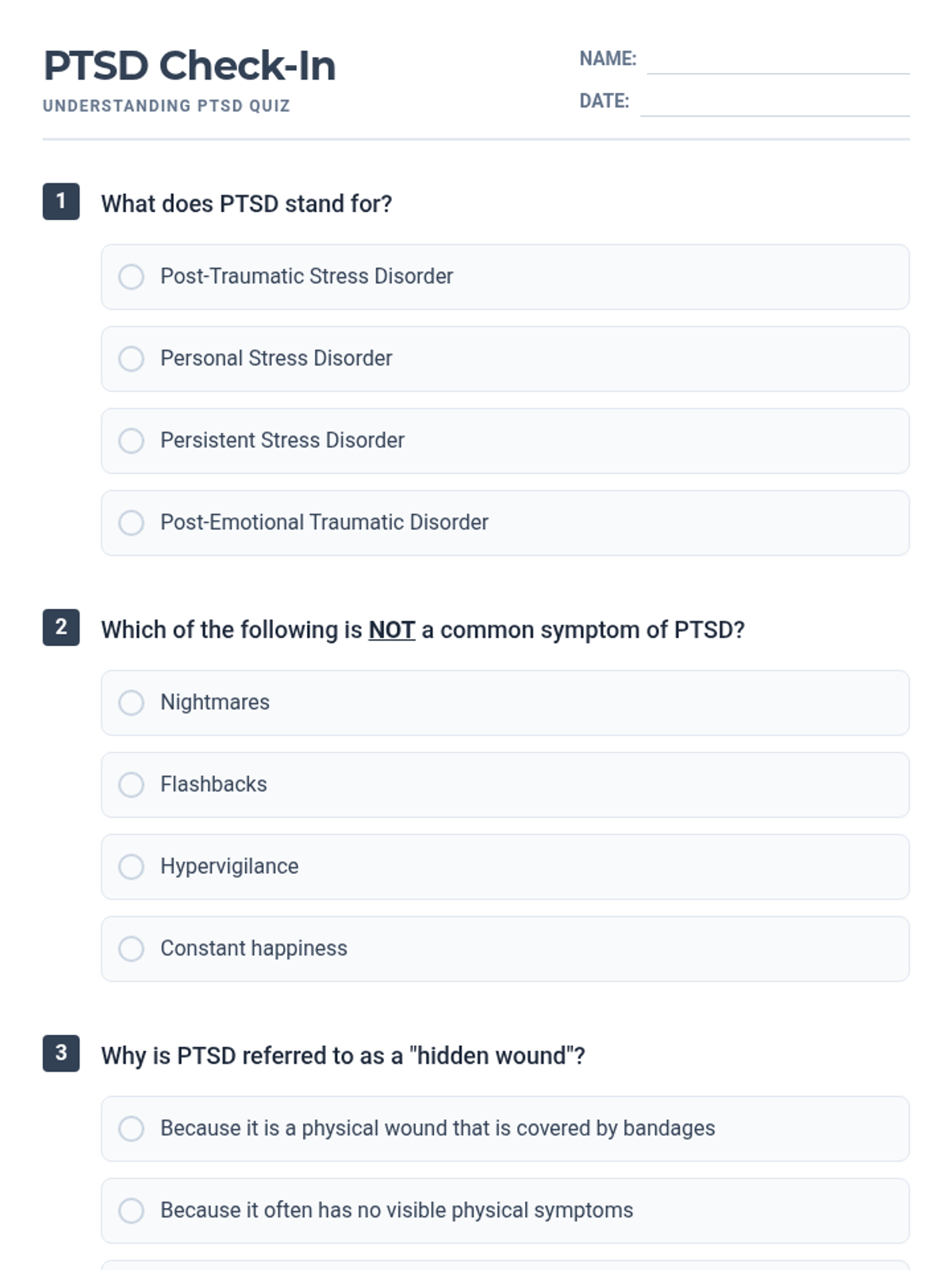Screen dimensions: 952x1270
Task: Click the PTSD Check-In title
Action: (x=190, y=66)
